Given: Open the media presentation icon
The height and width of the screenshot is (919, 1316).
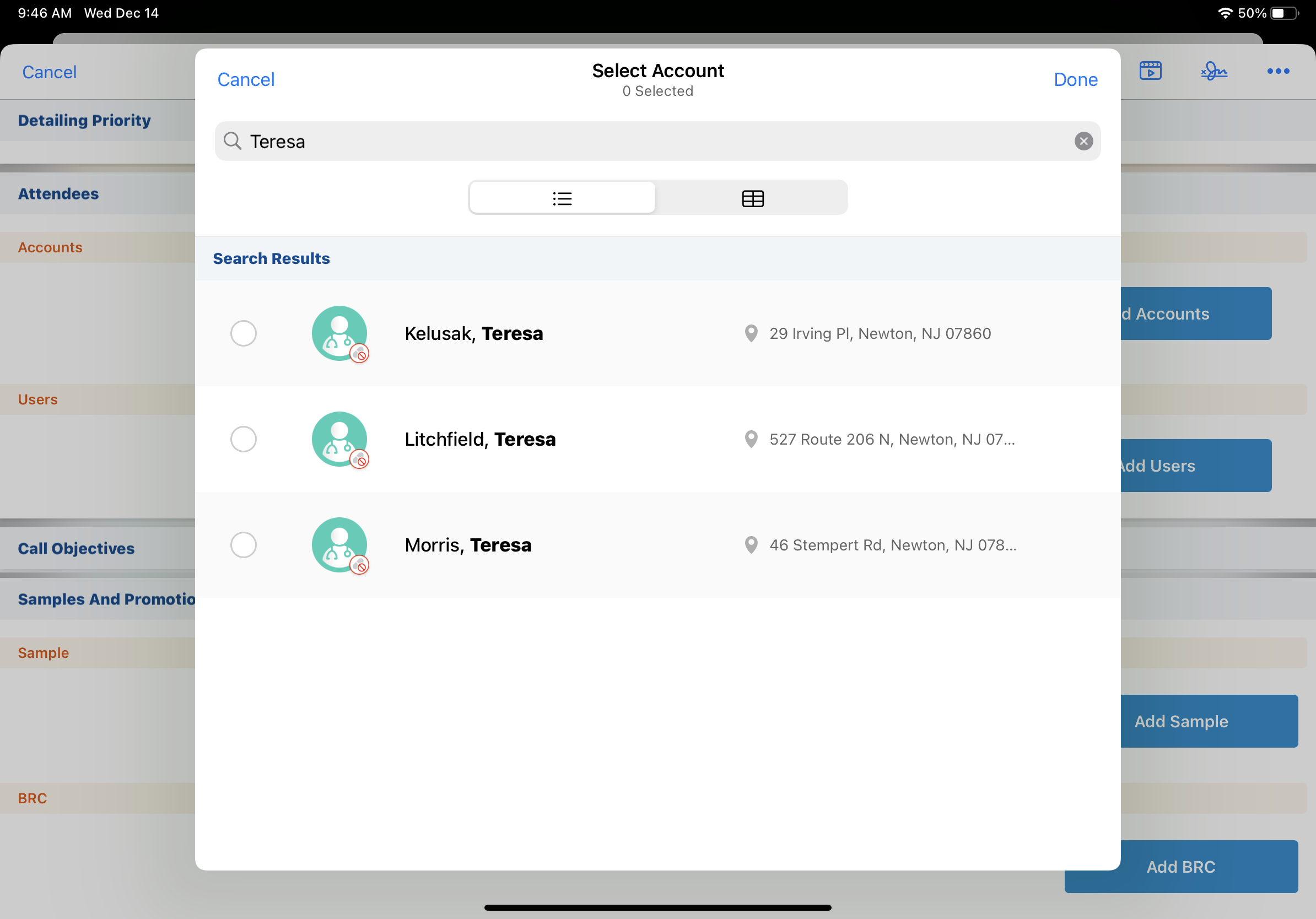Looking at the screenshot, I should click(x=1150, y=71).
